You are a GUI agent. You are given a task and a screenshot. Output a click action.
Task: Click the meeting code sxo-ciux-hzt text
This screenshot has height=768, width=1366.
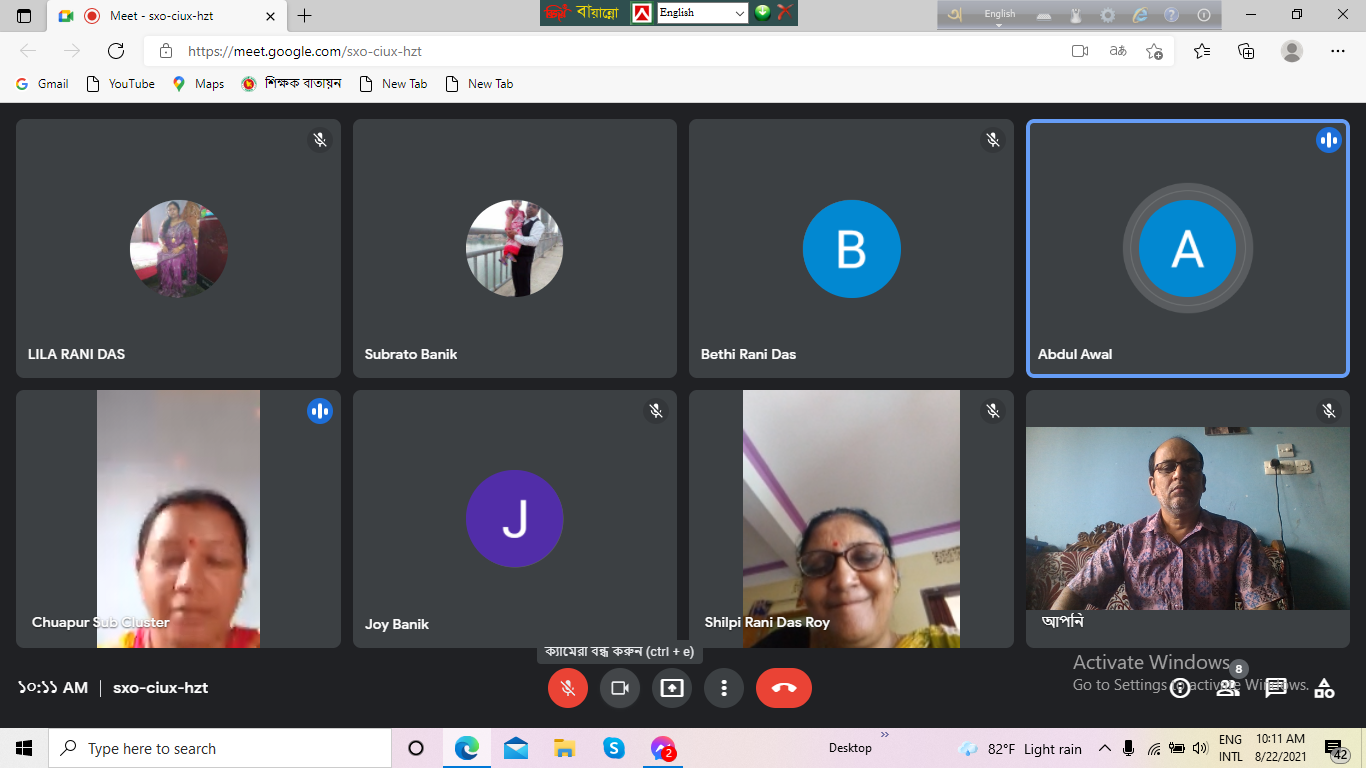(161, 688)
